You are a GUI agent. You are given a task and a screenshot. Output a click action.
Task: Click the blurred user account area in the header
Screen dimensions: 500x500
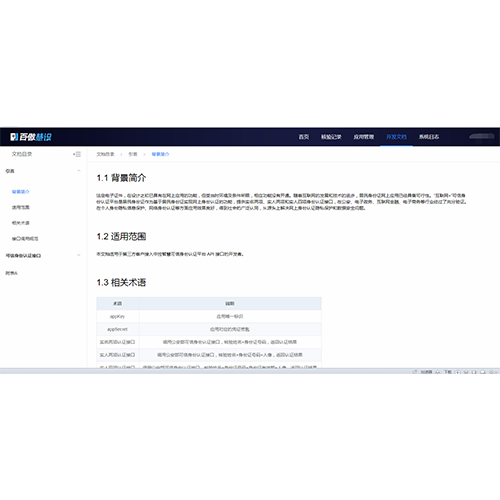(482, 137)
